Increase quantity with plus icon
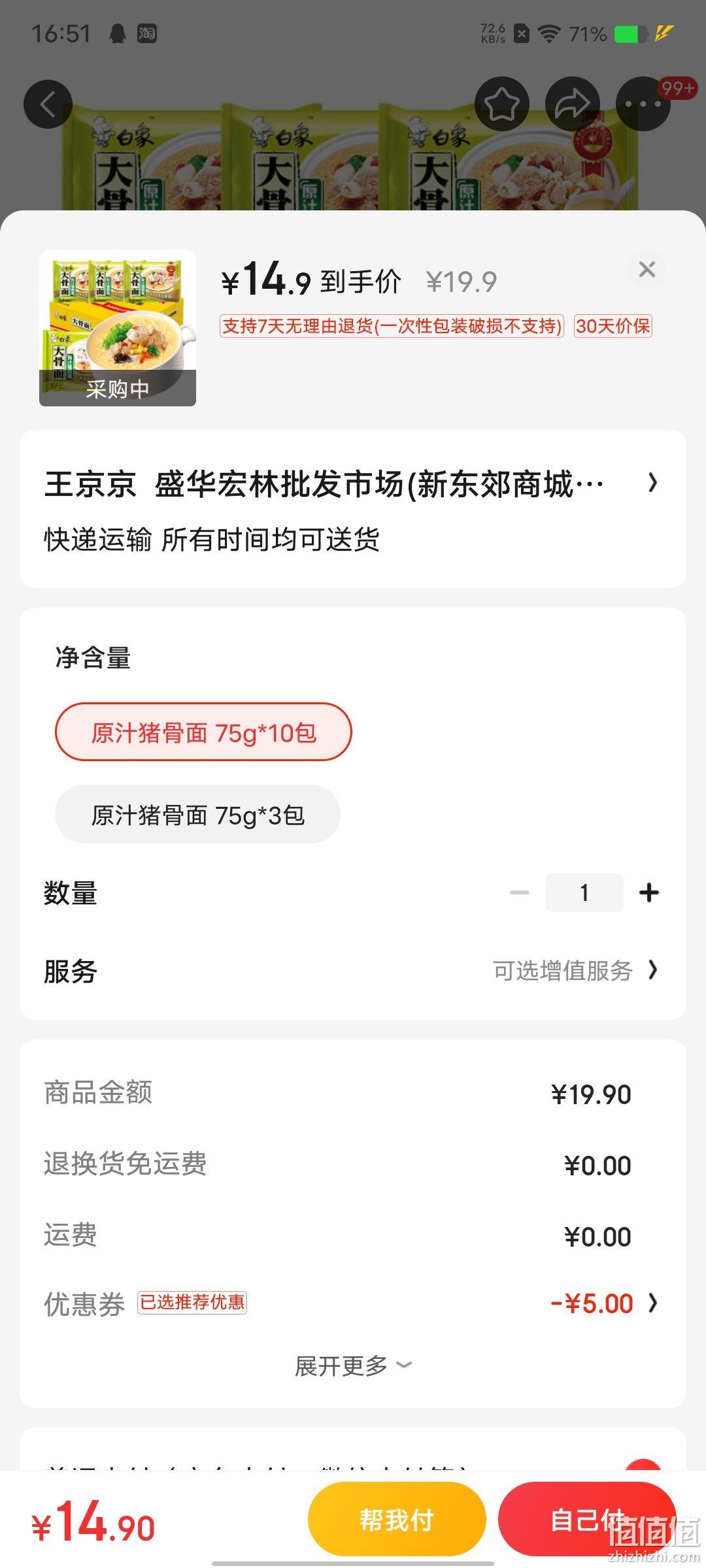The height and width of the screenshot is (1568, 706). (648, 892)
